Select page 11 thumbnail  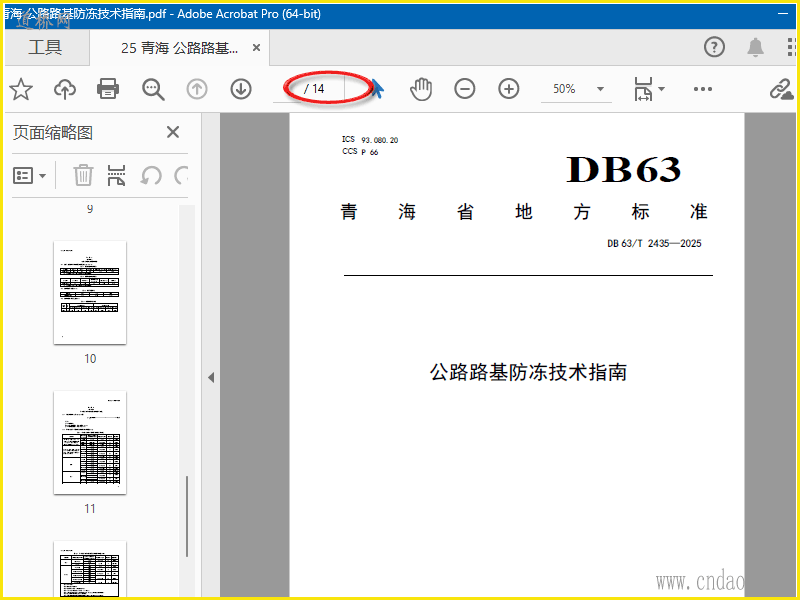coord(90,442)
